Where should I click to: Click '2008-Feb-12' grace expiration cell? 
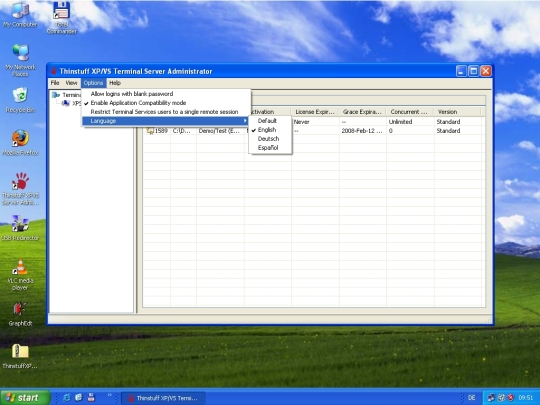362,131
